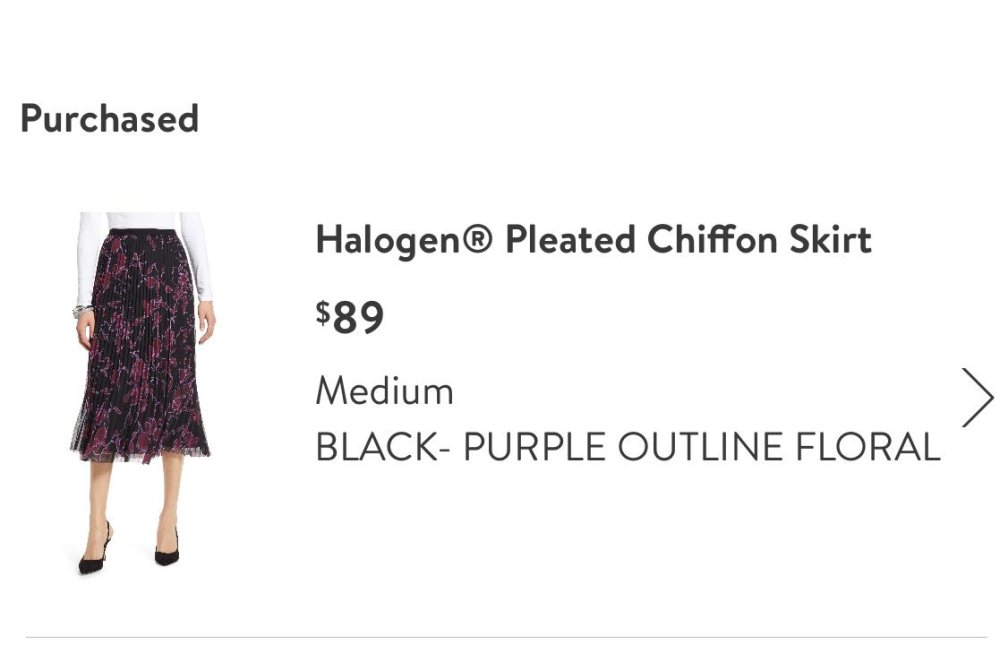The height and width of the screenshot is (661, 1000).
Task: Select the Medium size label
Action: click(x=384, y=391)
